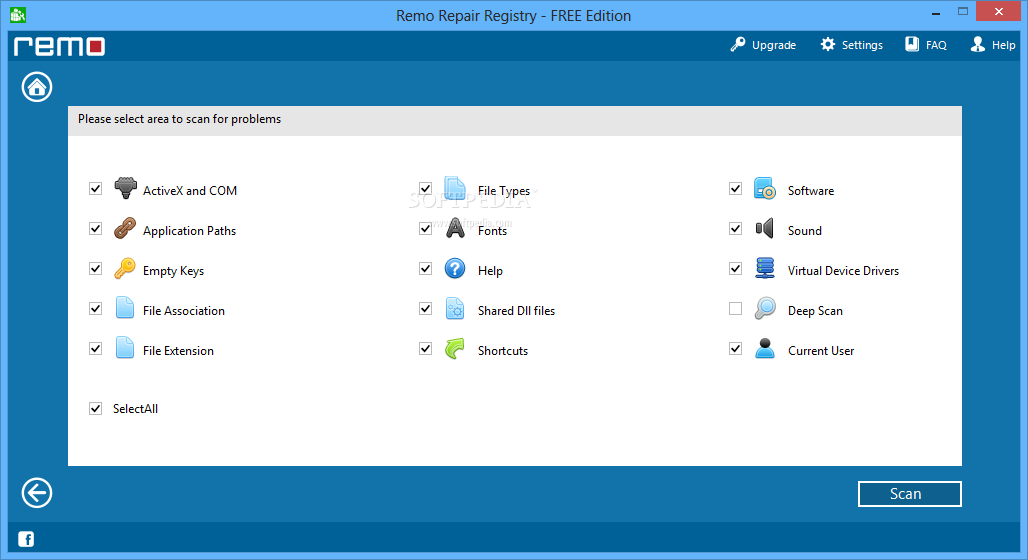The width and height of the screenshot is (1028, 560).
Task: Click the 'SelectAll' label
Action: [x=135, y=409]
